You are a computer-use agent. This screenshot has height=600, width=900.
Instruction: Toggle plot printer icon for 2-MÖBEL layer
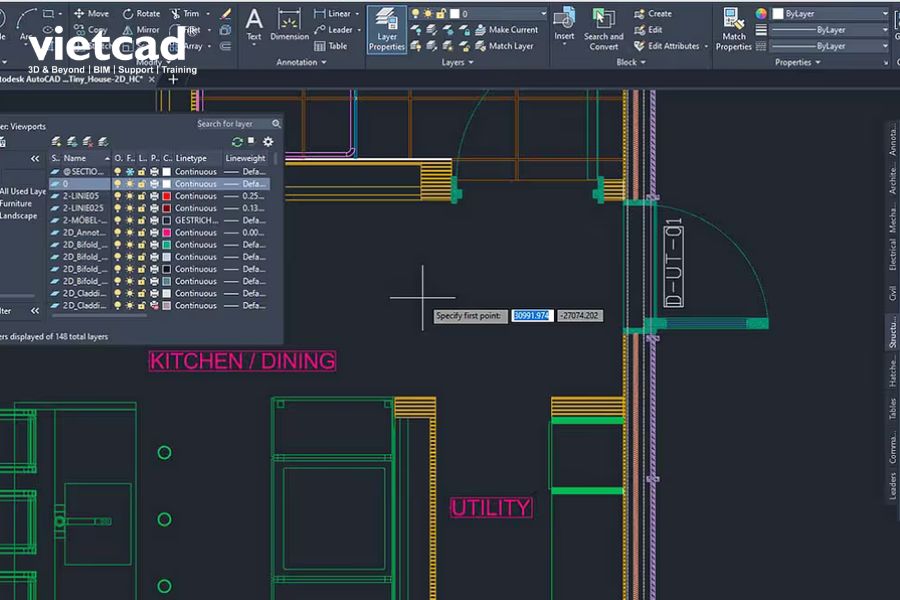click(154, 220)
